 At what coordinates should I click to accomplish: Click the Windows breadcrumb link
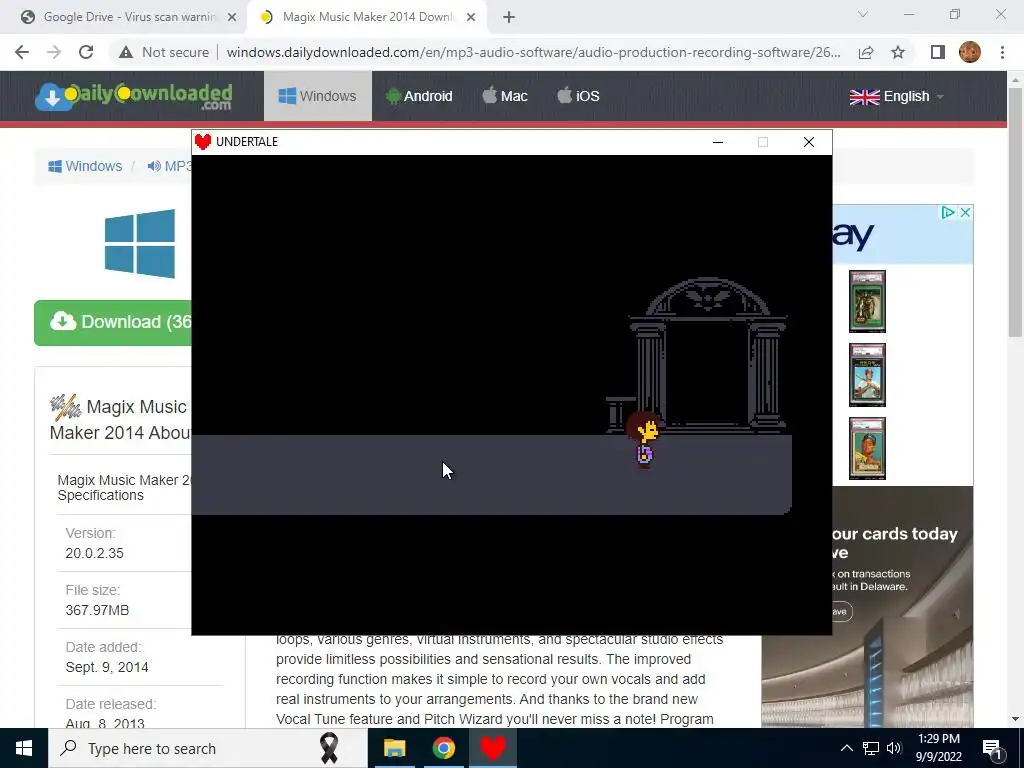pos(85,166)
